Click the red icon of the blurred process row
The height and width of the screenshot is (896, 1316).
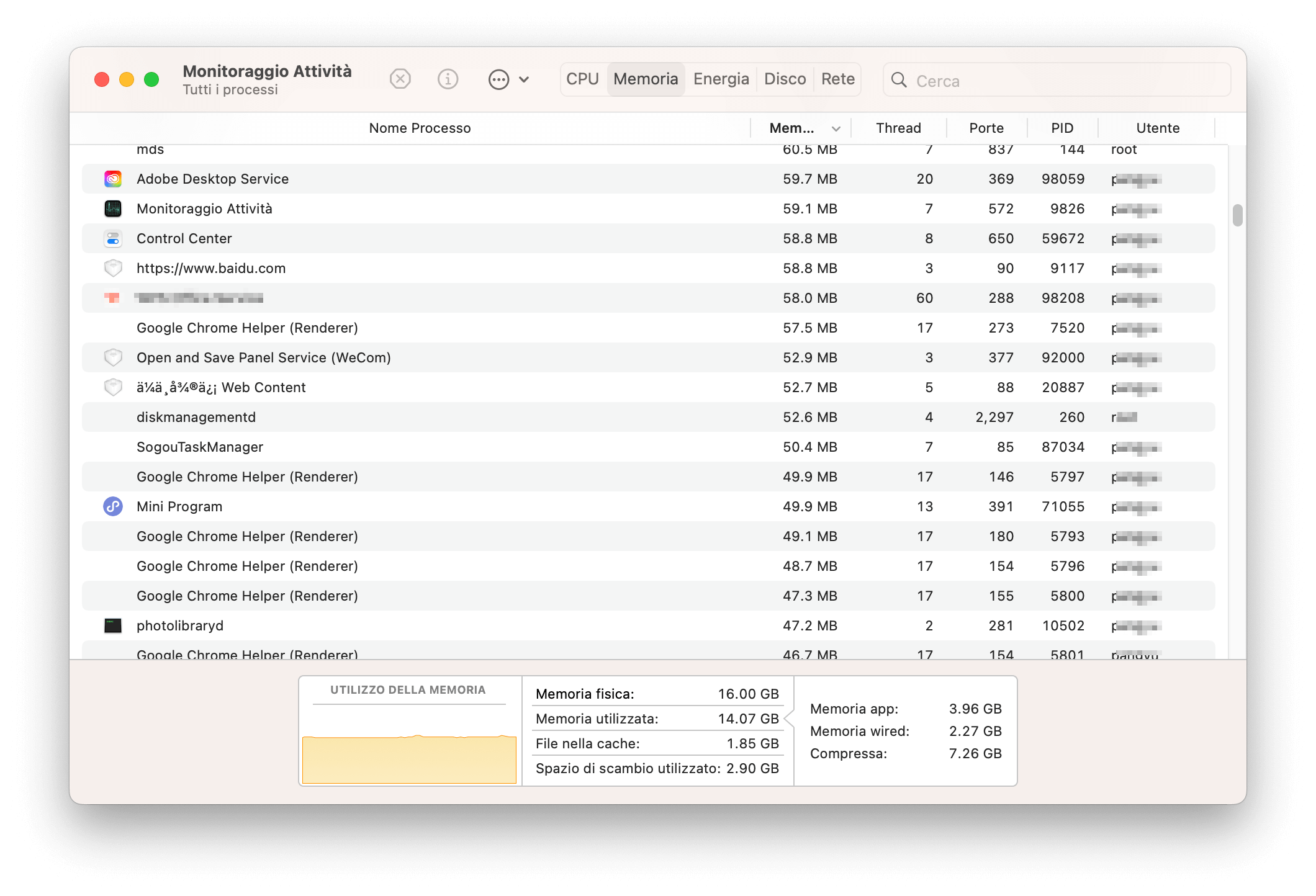pyautogui.click(x=112, y=298)
